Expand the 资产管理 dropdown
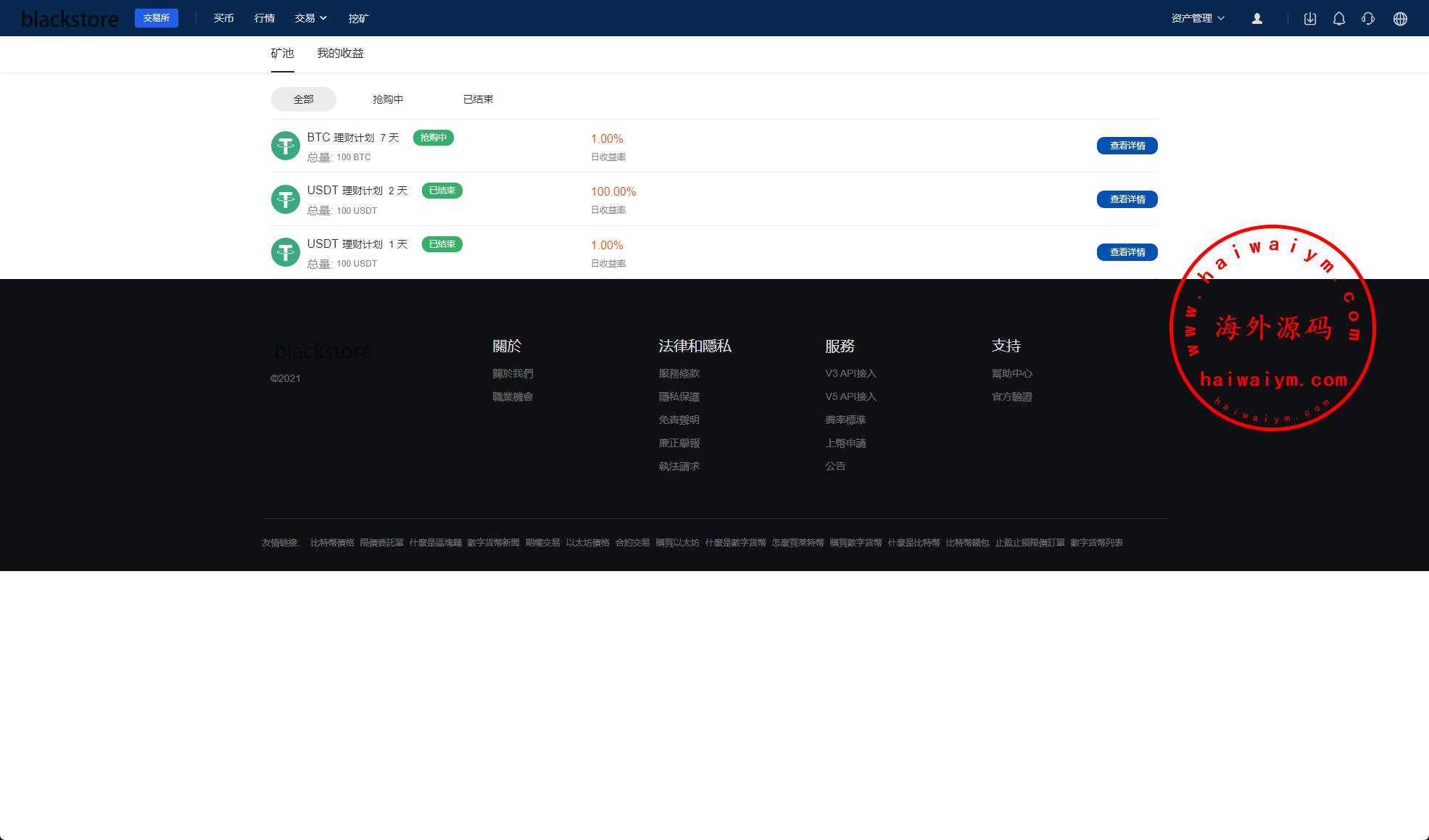This screenshot has width=1429, height=840. click(1197, 18)
